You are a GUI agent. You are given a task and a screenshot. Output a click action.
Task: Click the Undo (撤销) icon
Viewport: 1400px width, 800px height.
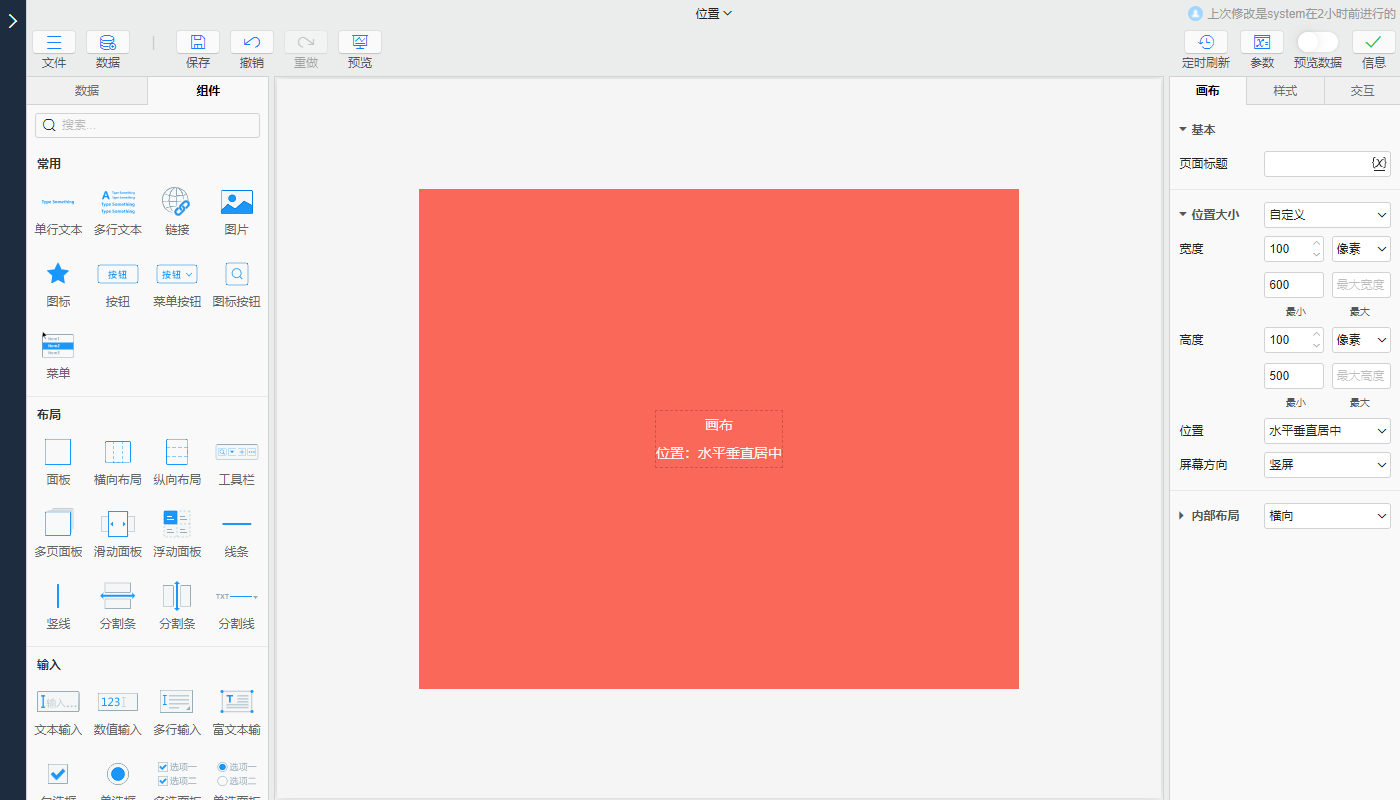[x=252, y=42]
